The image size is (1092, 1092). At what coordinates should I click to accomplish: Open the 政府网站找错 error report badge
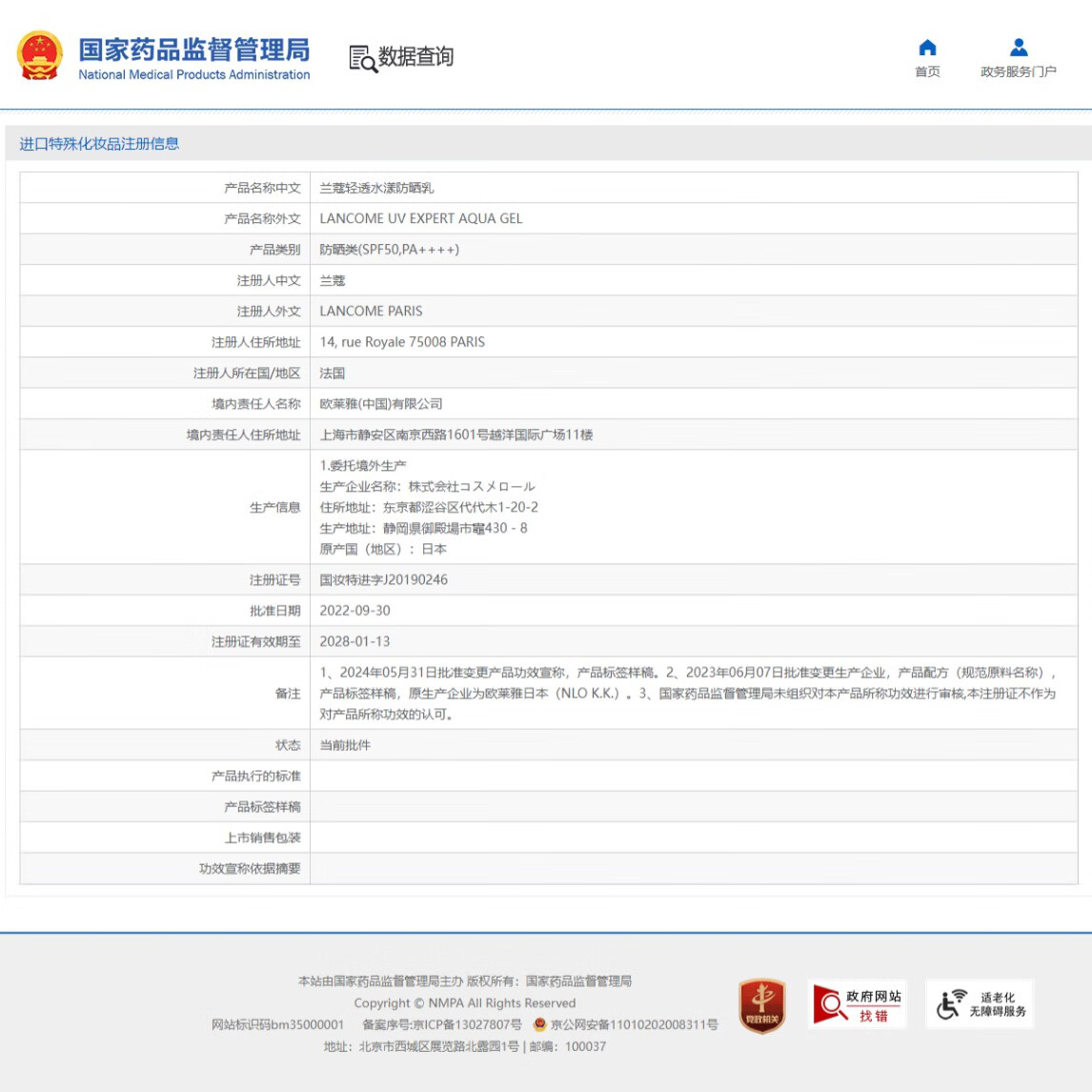point(856,1003)
